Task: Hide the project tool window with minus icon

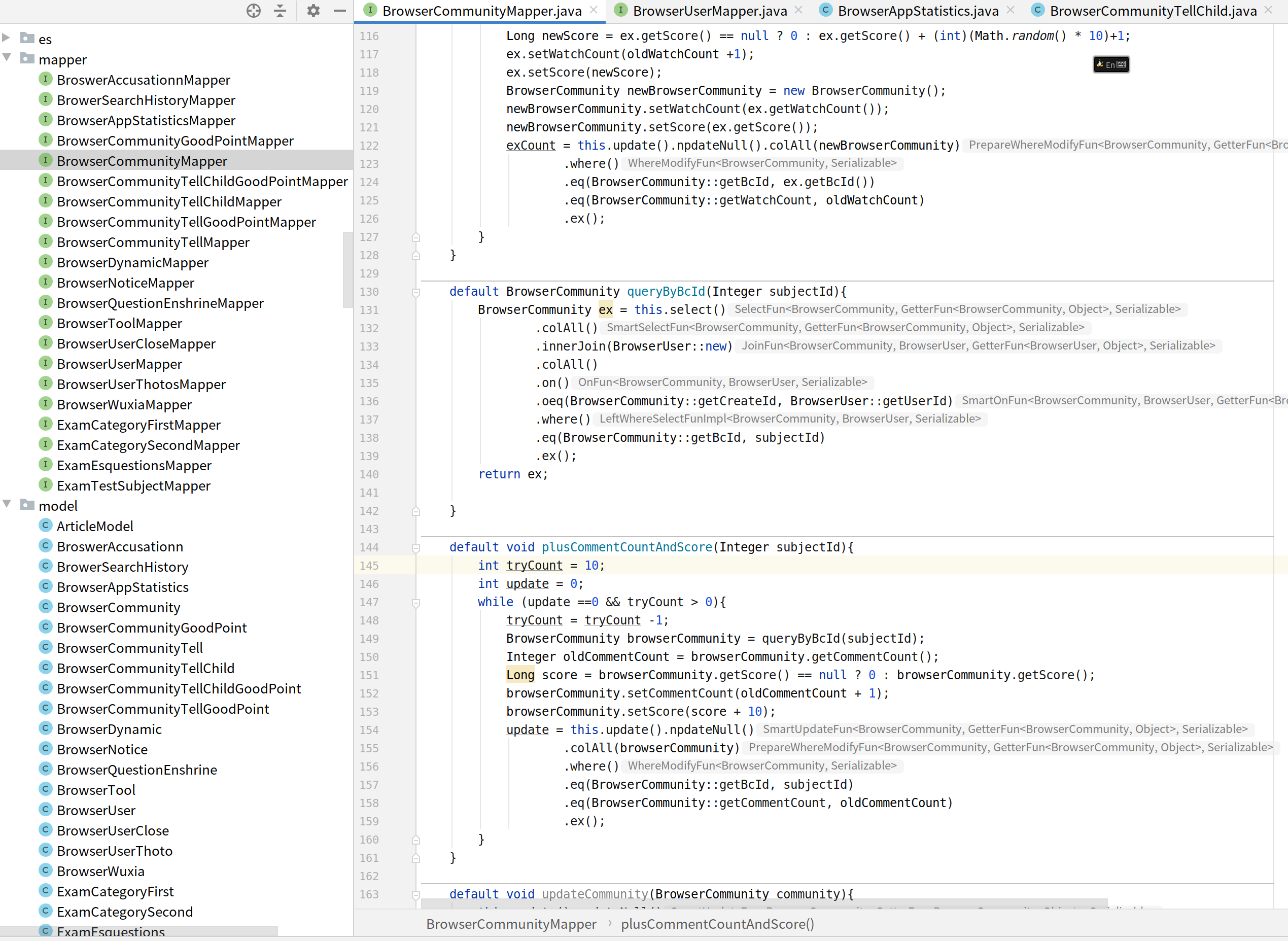Action: tap(339, 11)
